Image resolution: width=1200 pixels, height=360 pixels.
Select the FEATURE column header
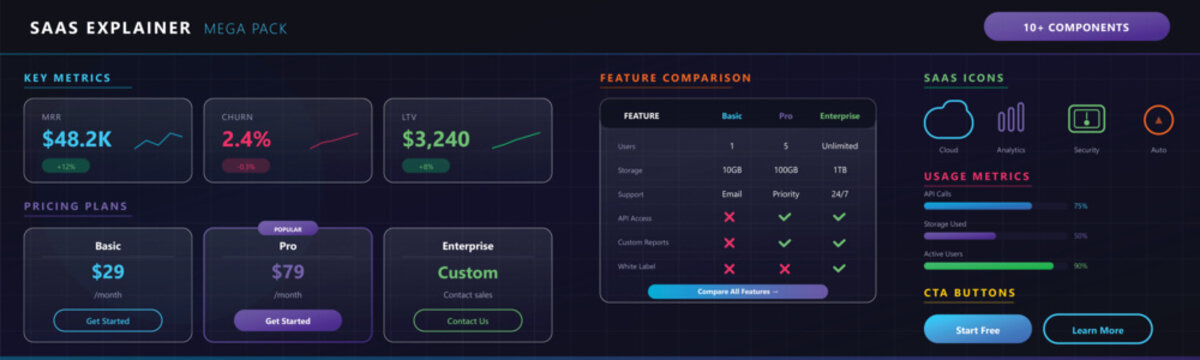(641, 116)
